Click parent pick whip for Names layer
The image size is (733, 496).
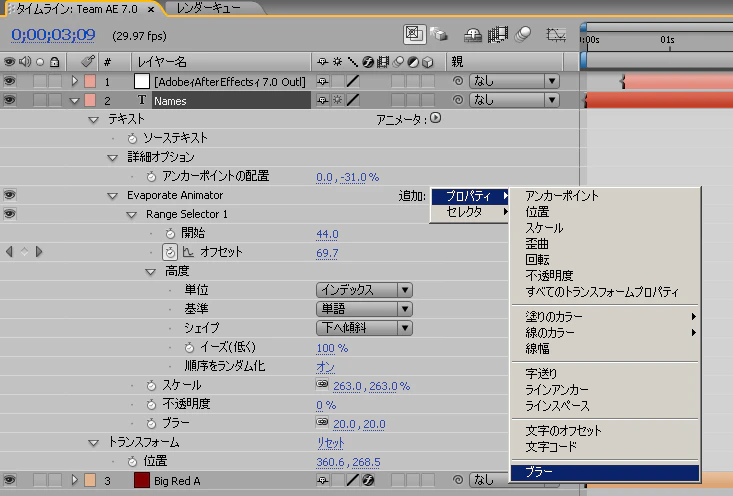tap(458, 100)
